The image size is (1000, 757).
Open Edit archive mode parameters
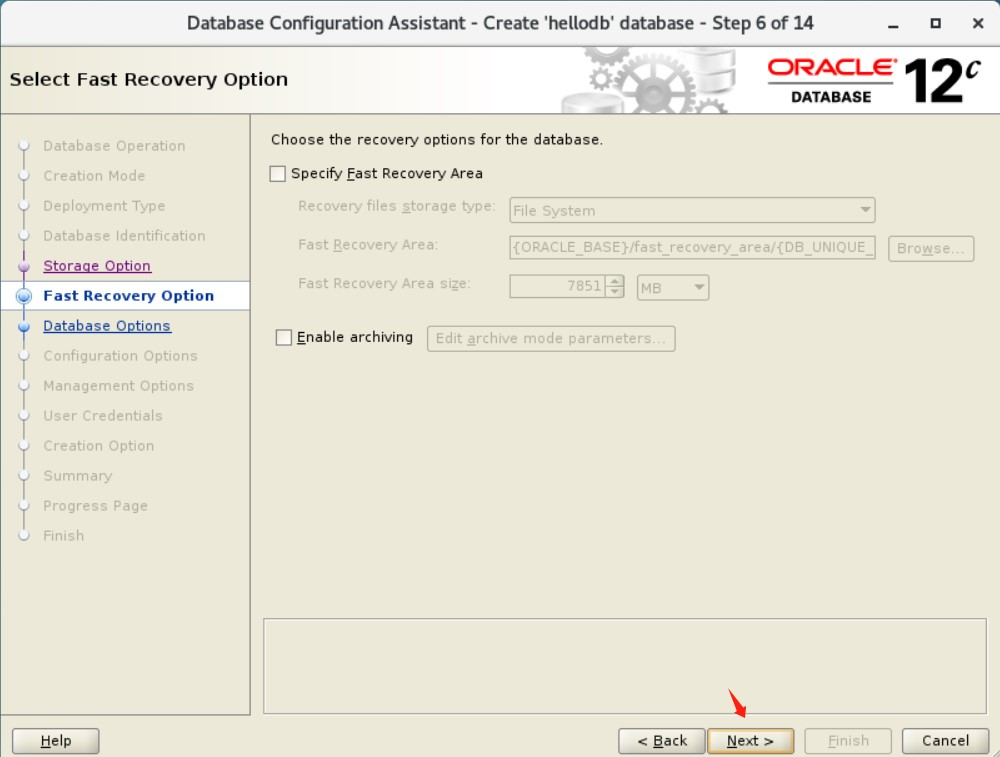551,338
